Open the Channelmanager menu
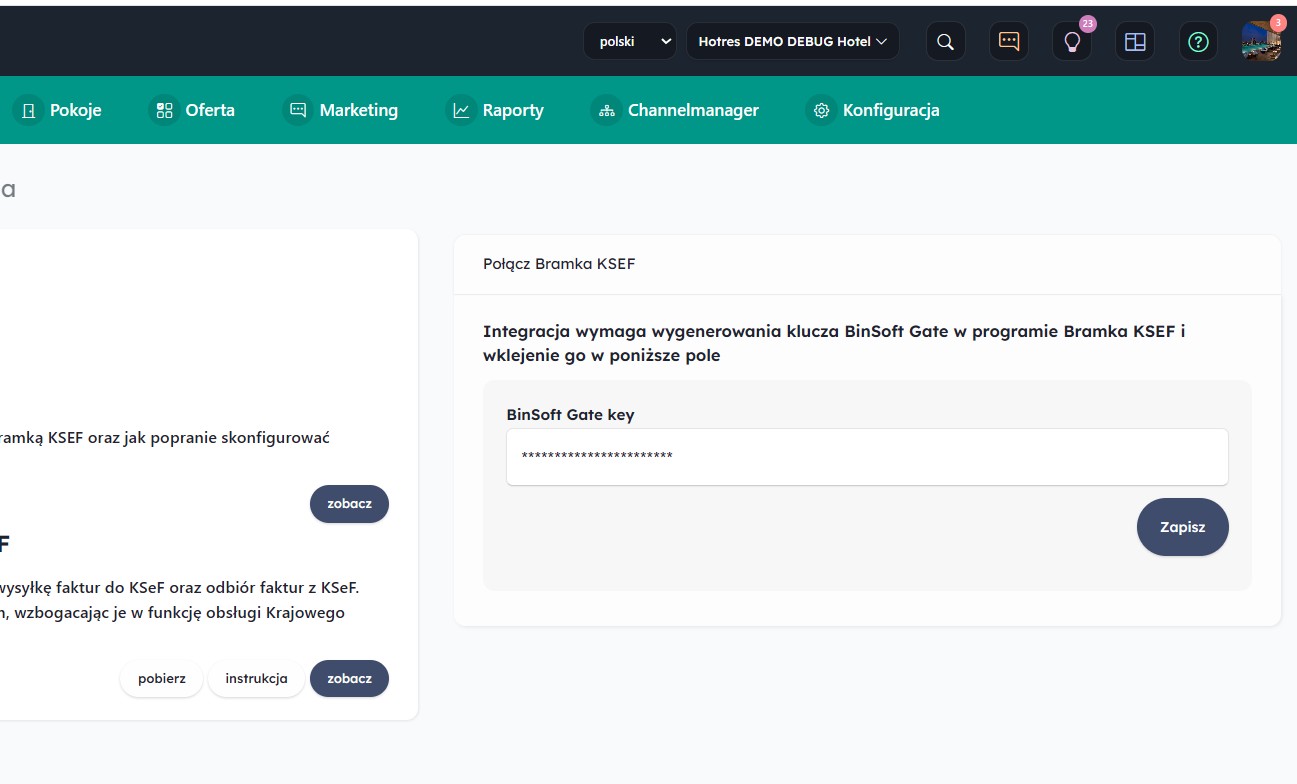Viewport: 1297px width, 784px height. click(x=677, y=110)
